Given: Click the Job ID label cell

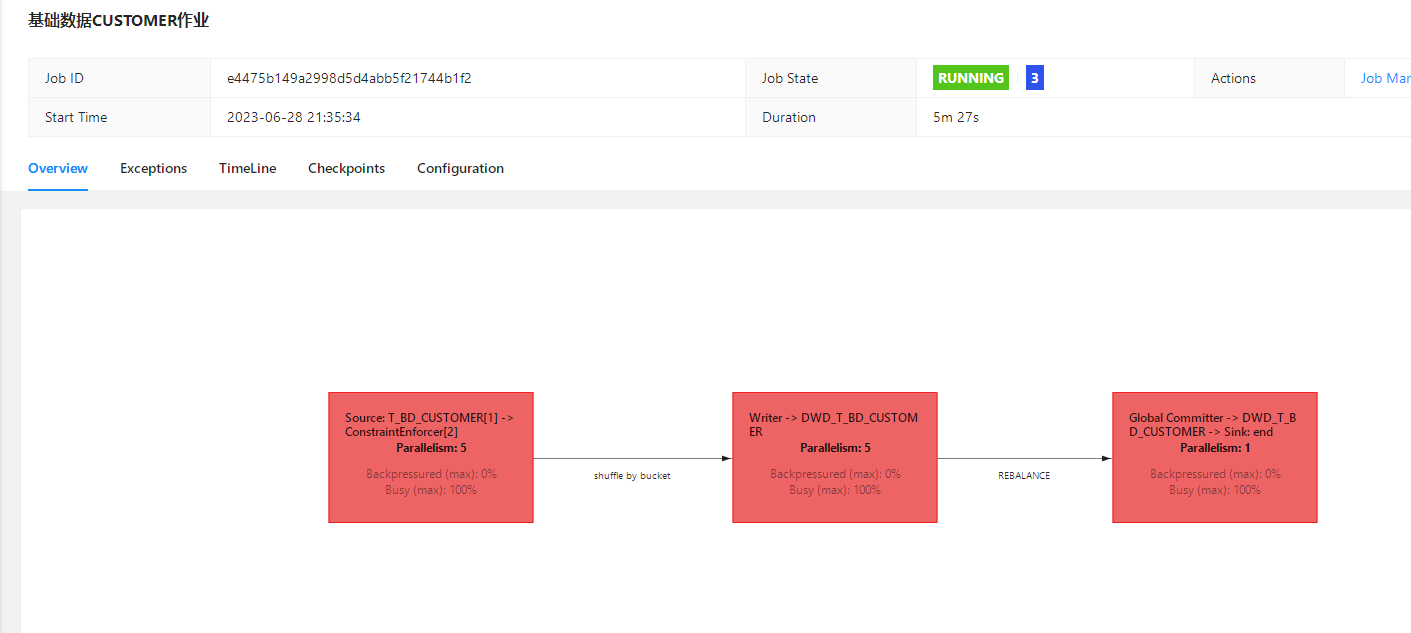Looking at the screenshot, I should coord(120,78).
